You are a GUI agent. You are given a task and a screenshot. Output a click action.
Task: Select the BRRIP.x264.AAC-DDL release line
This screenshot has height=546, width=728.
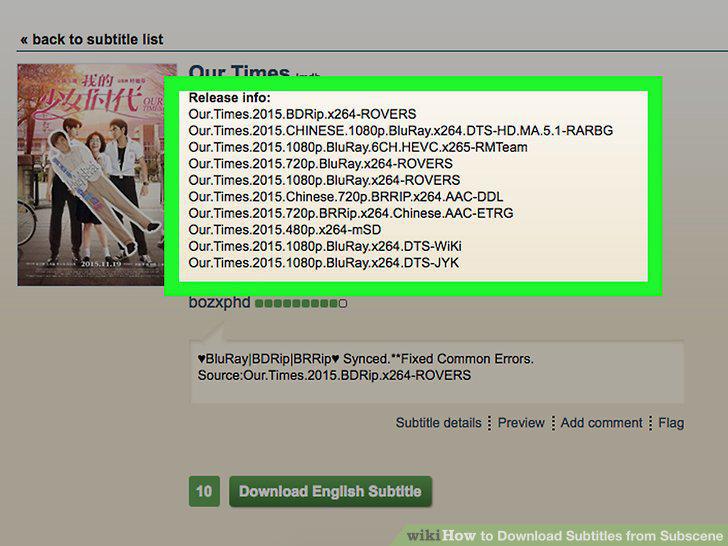[x=346, y=197]
